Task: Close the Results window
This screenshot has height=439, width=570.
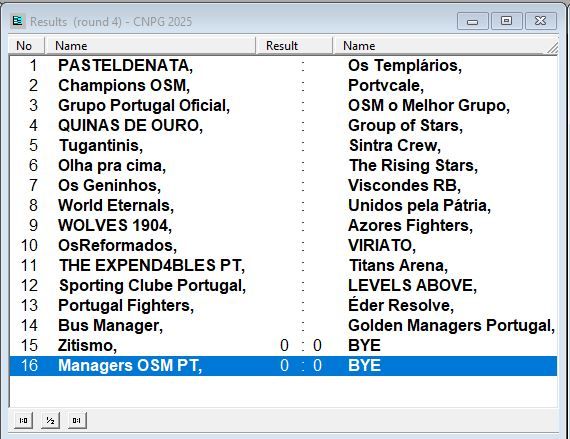Action: pos(541,21)
